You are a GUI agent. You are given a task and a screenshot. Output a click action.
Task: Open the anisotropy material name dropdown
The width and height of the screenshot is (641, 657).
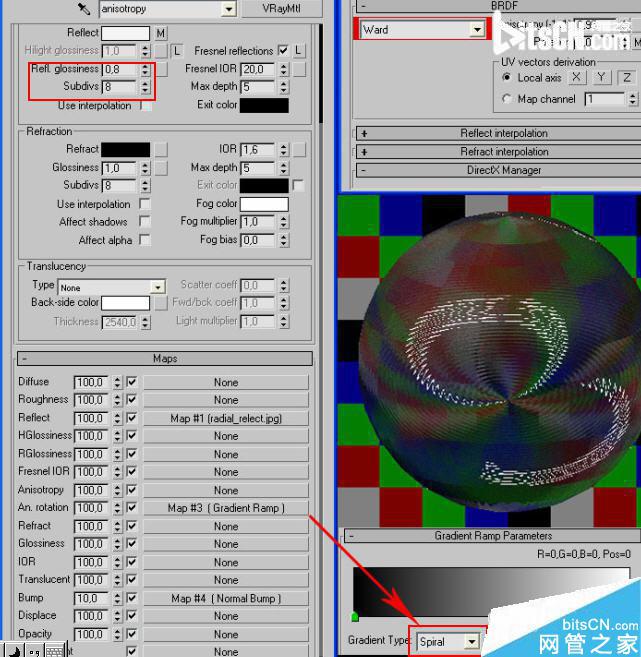tap(229, 9)
